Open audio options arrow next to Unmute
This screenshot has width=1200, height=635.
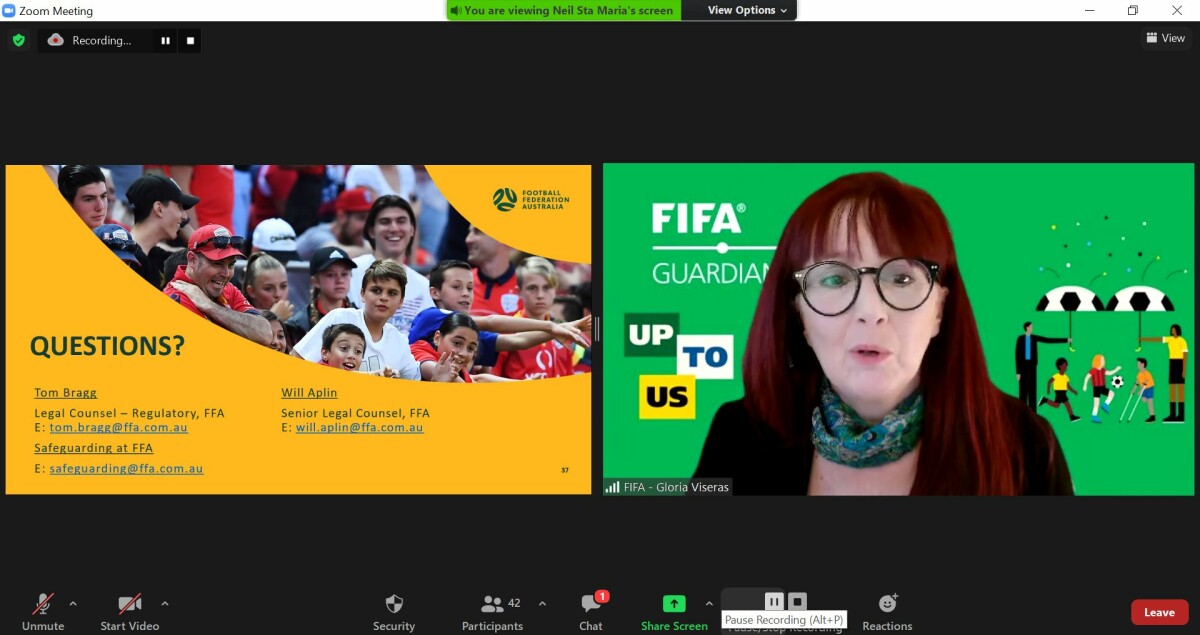click(73, 603)
